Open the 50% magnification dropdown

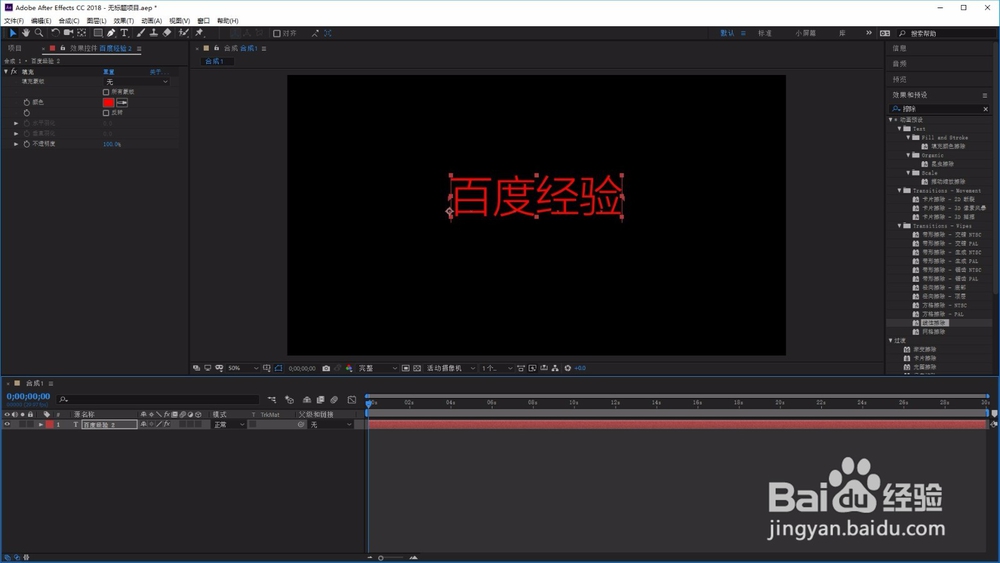tap(243, 369)
